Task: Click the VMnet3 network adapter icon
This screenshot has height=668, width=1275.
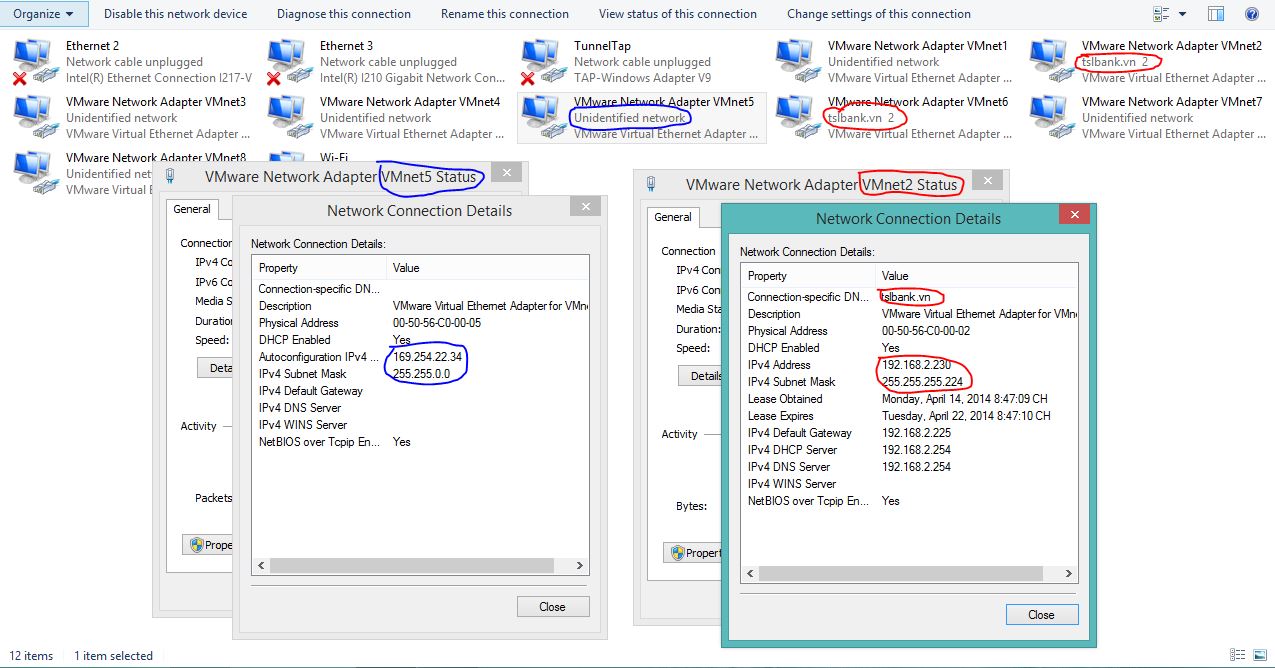Action: (x=33, y=118)
